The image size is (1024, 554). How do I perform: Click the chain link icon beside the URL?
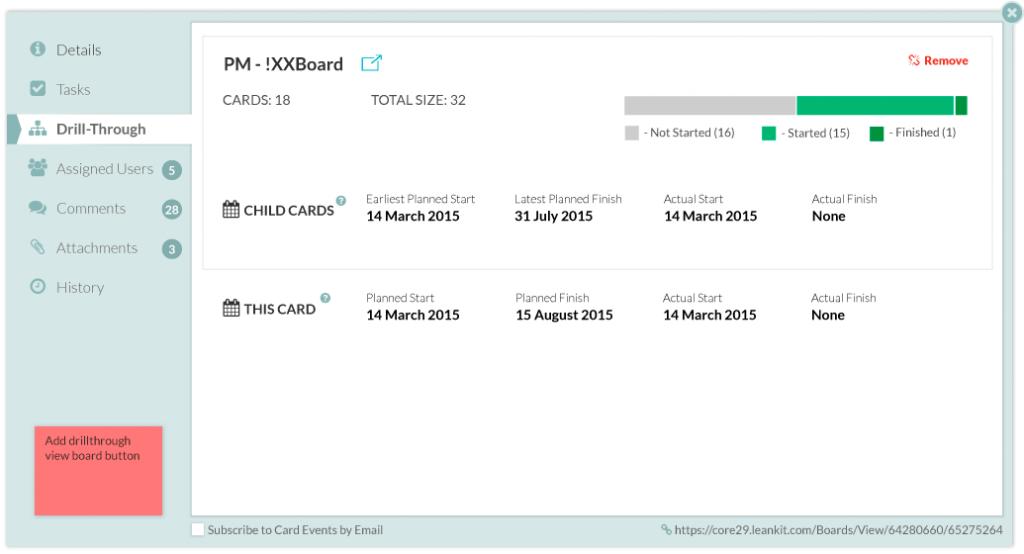666,529
